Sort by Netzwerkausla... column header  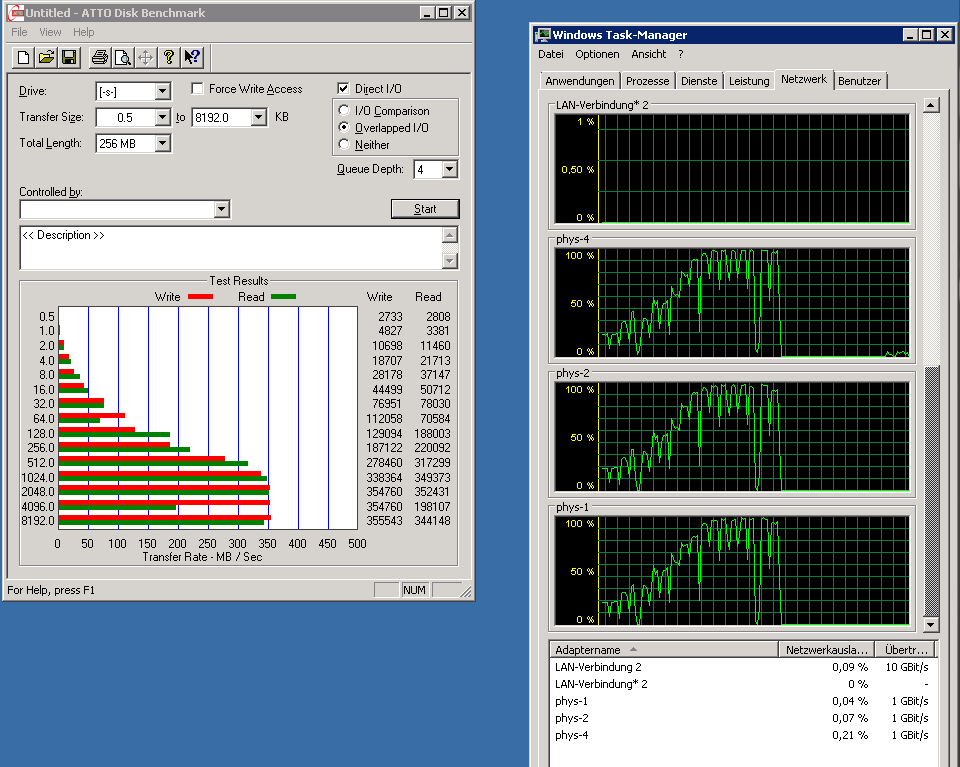(827, 649)
